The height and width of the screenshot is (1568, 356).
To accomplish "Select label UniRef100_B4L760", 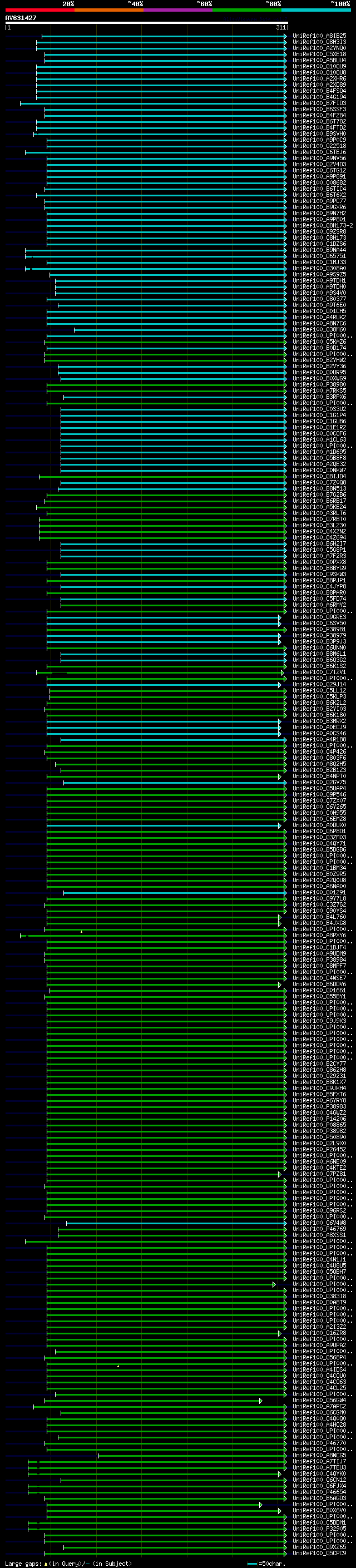I will tap(319, 917).
